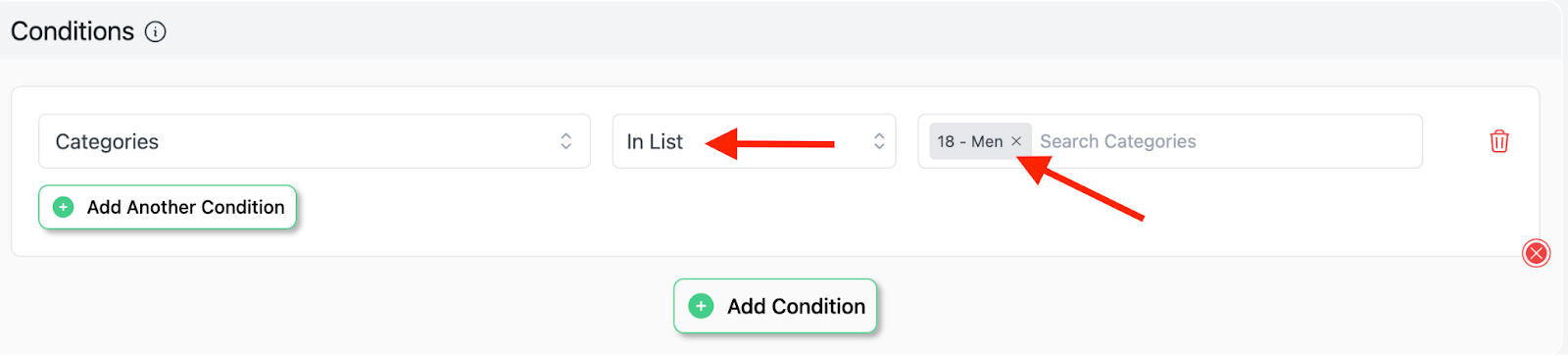Open the In List operator dropdown

(754, 141)
